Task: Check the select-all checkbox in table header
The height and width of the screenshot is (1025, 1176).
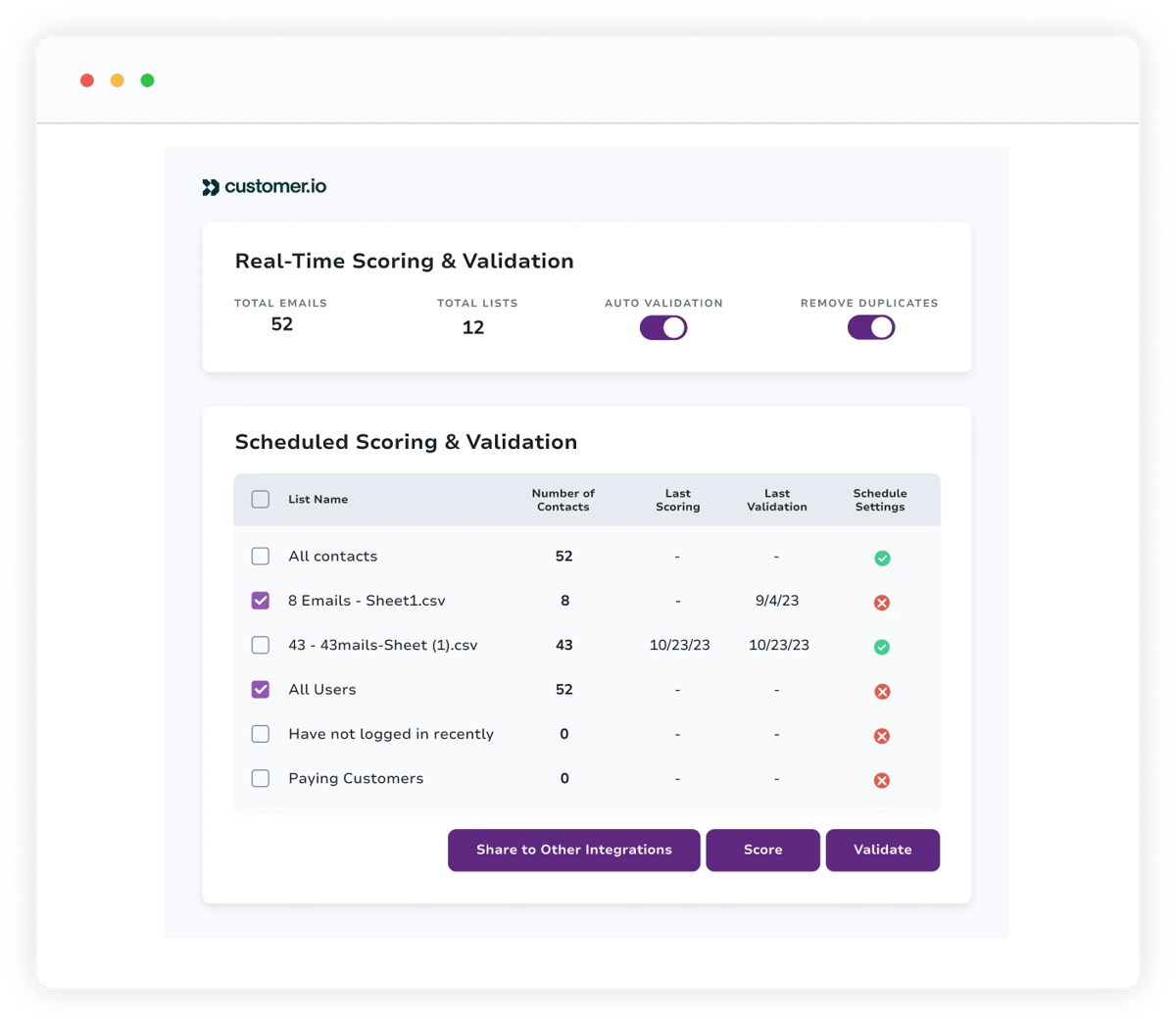Action: [x=261, y=500]
